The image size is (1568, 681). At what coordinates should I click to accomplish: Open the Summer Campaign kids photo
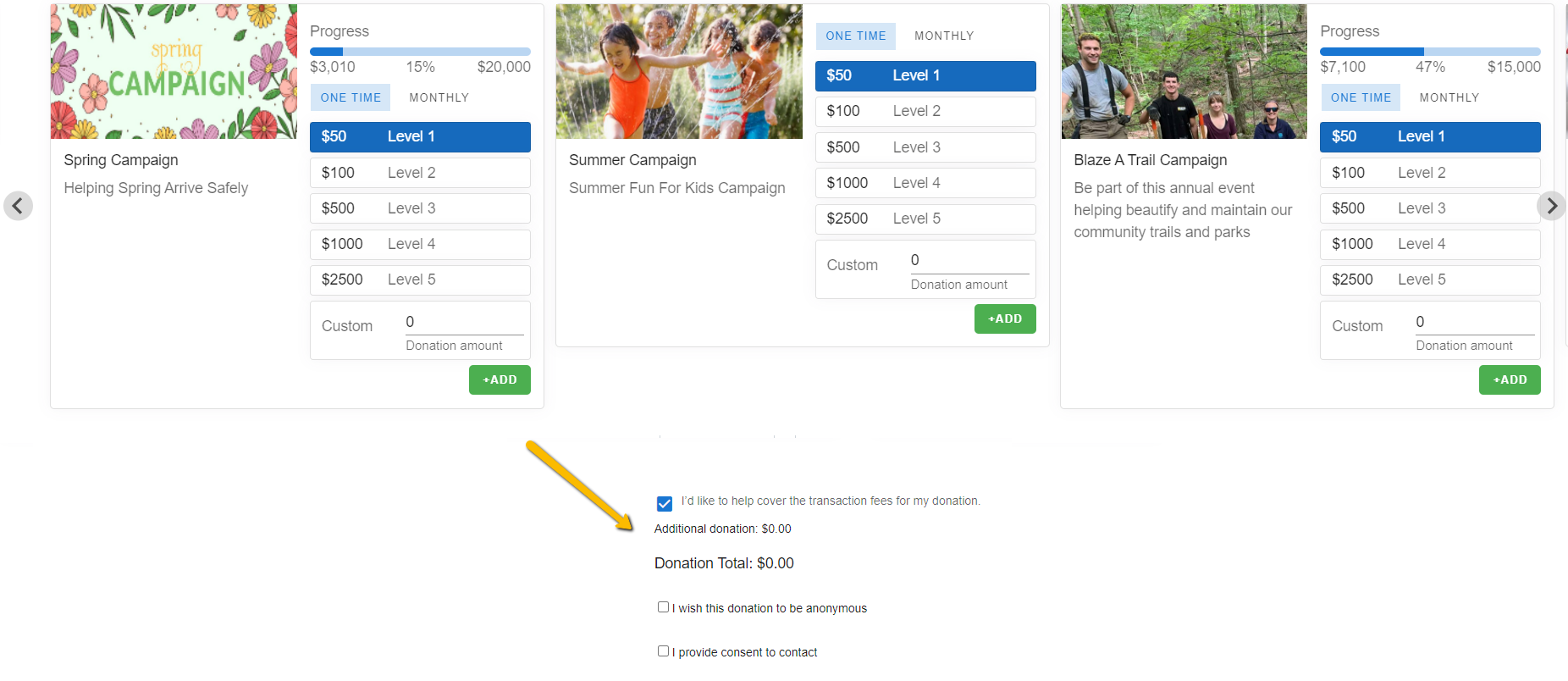point(679,71)
